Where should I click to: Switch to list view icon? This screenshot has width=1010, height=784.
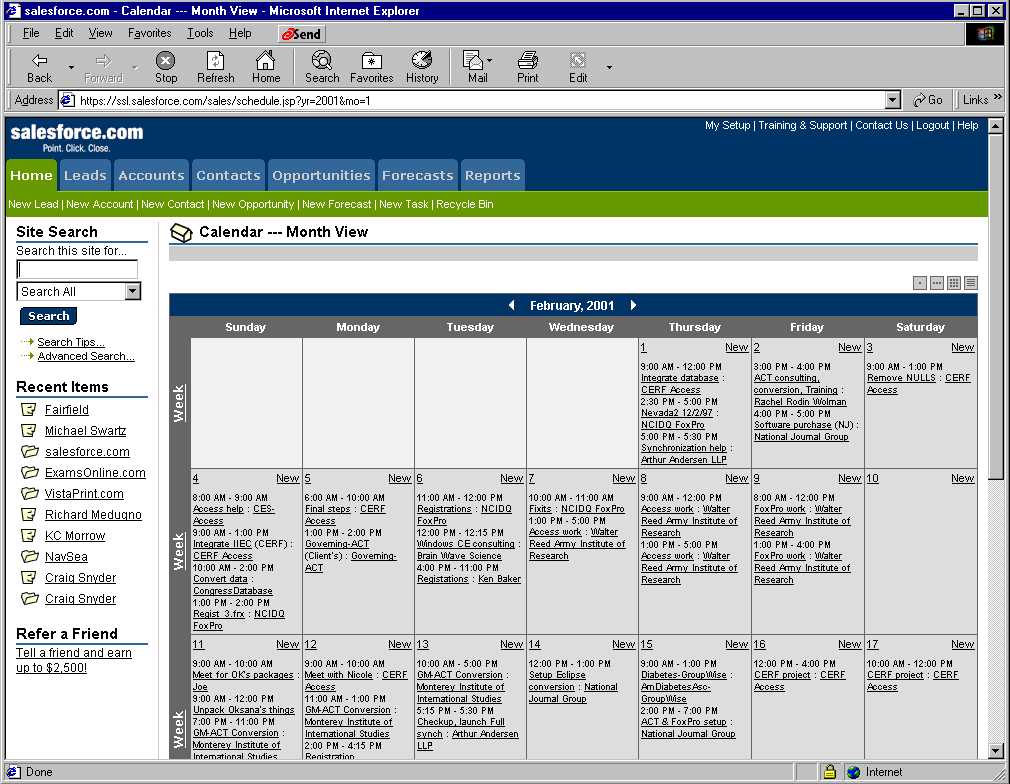point(971,283)
